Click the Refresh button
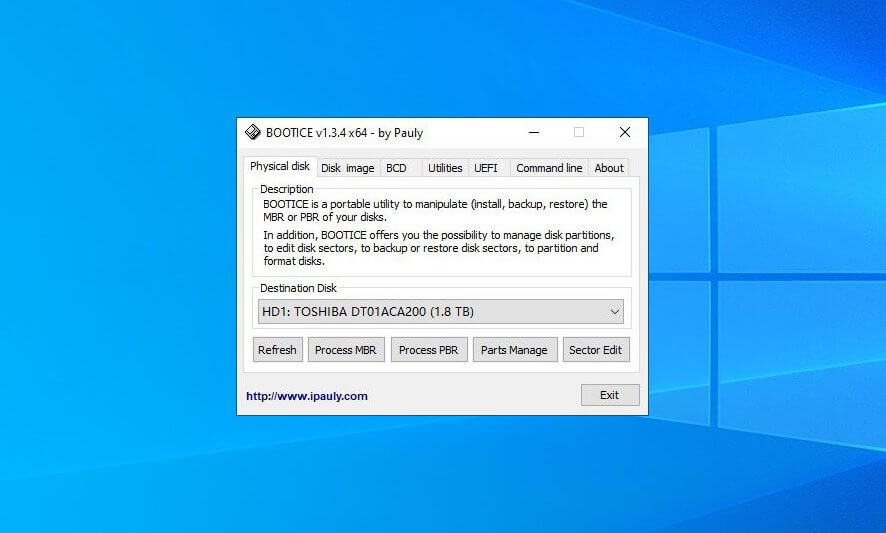The height and width of the screenshot is (533, 886). pyautogui.click(x=277, y=350)
